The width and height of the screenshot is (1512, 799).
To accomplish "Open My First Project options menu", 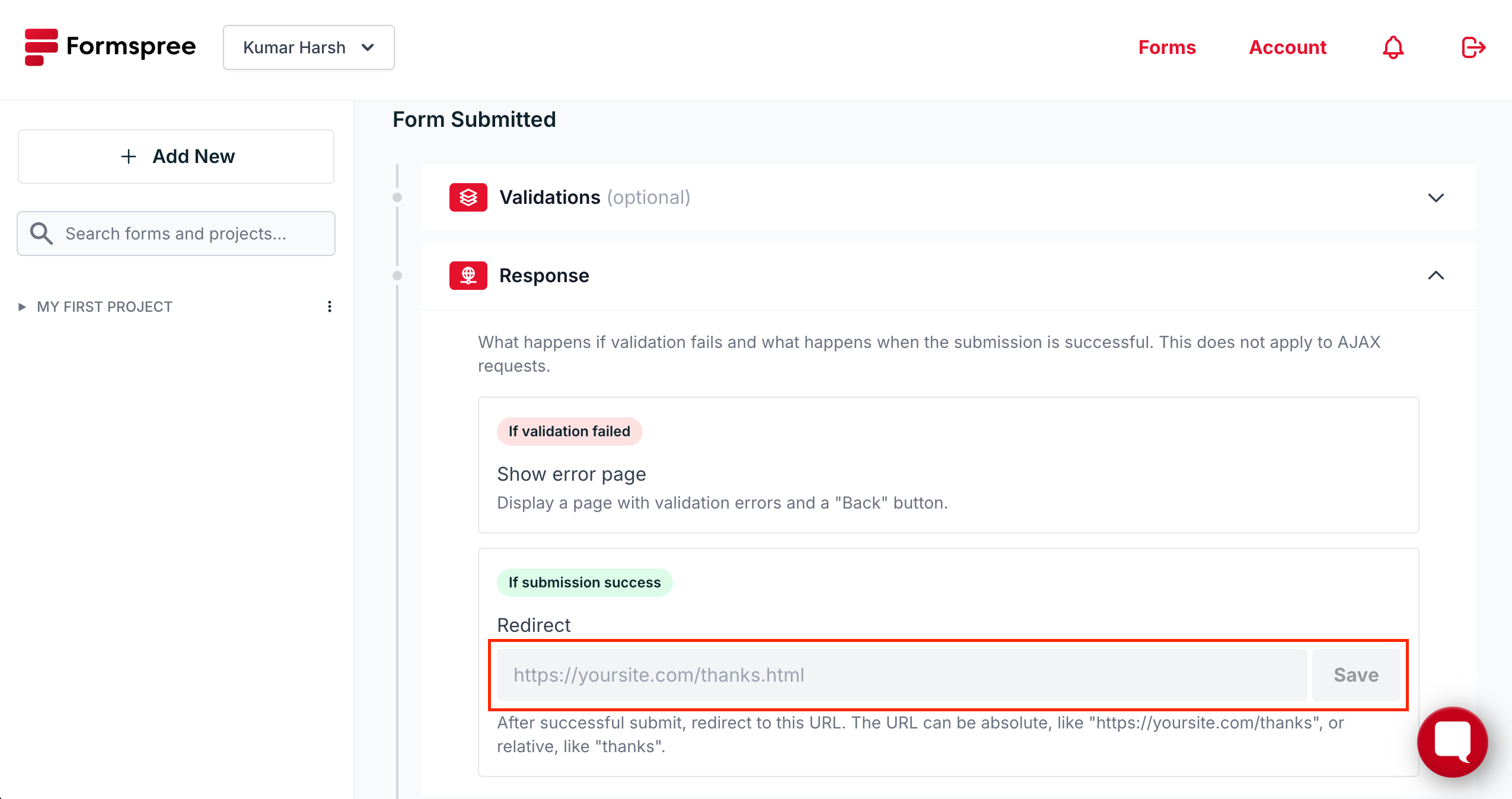I will (x=330, y=306).
